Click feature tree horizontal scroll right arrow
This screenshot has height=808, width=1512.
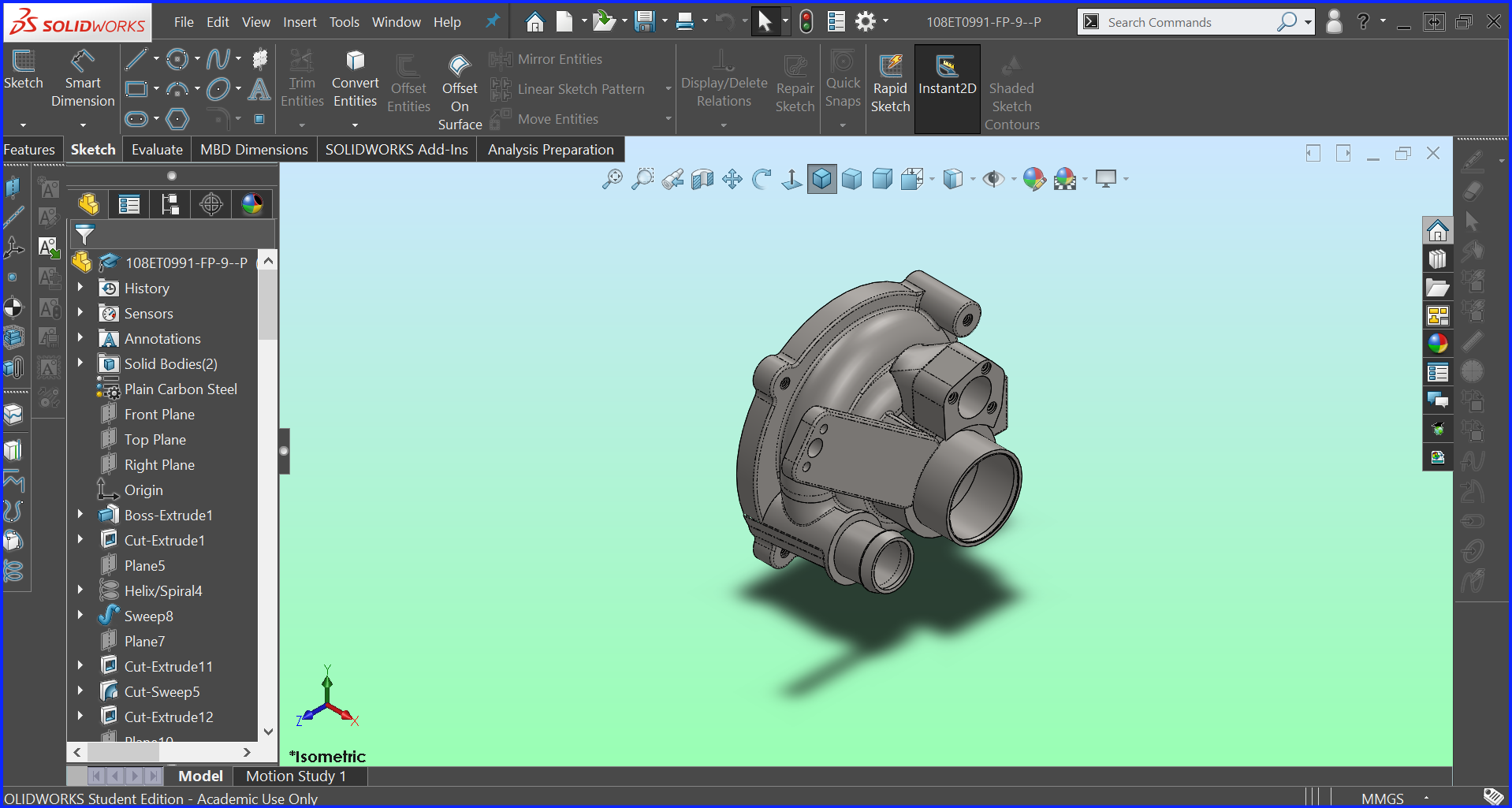247,752
